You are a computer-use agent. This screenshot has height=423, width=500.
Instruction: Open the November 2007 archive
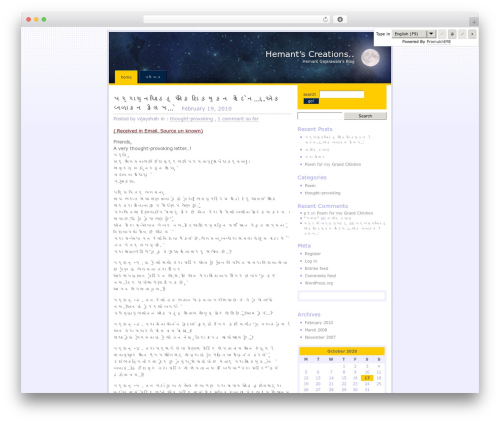point(320,337)
